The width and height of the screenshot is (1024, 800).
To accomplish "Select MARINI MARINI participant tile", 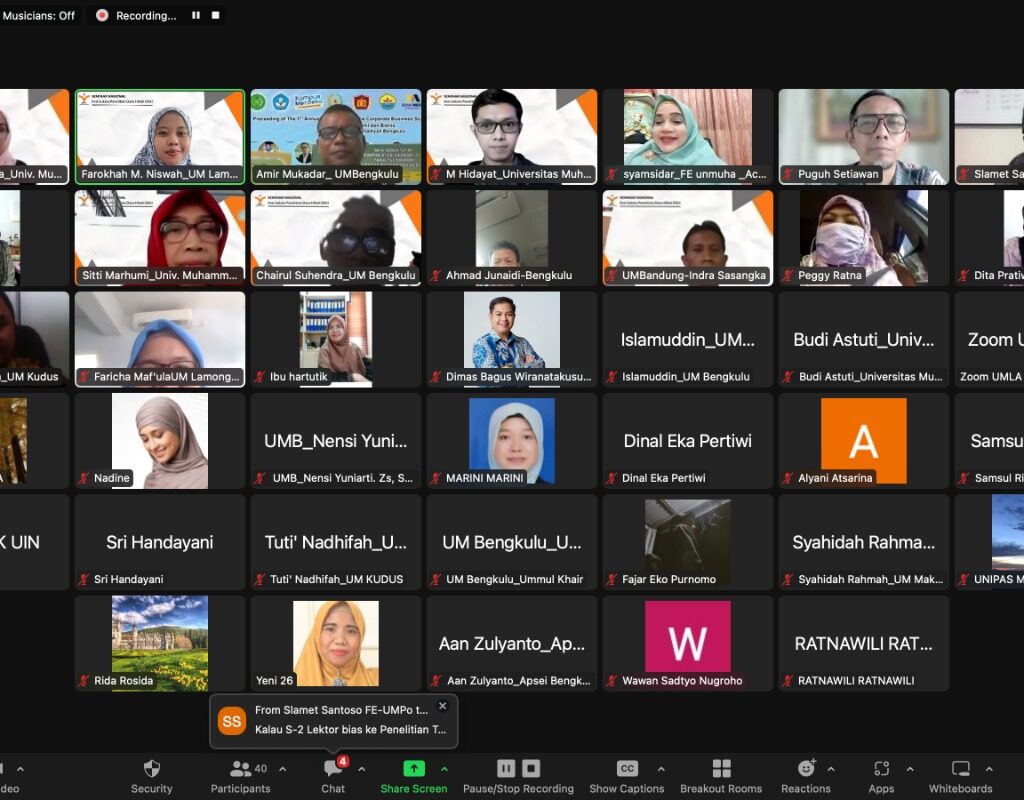I will coord(512,440).
